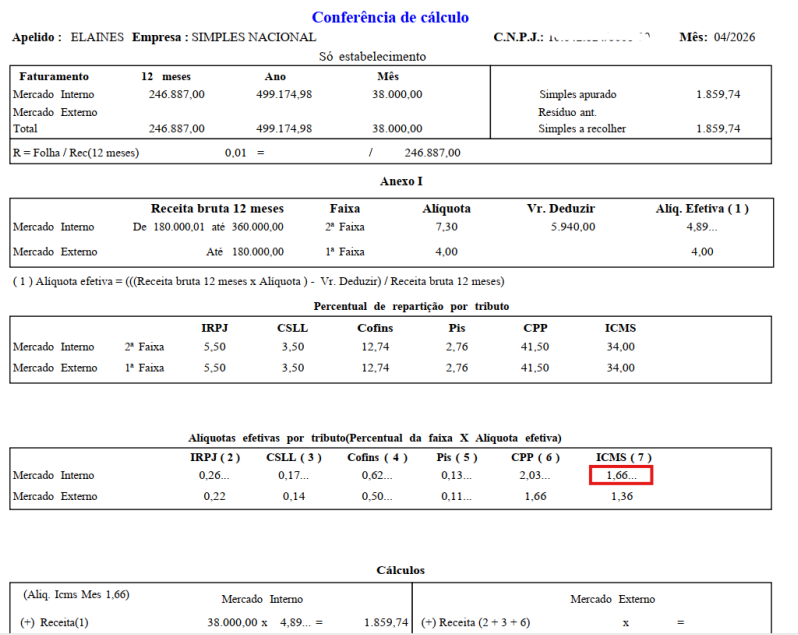This screenshot has height=635, width=798.
Task: Select Mercado Interno Alíq. Efetiva 4,89... in Anexo I
Action: pyautogui.click(x=702, y=227)
